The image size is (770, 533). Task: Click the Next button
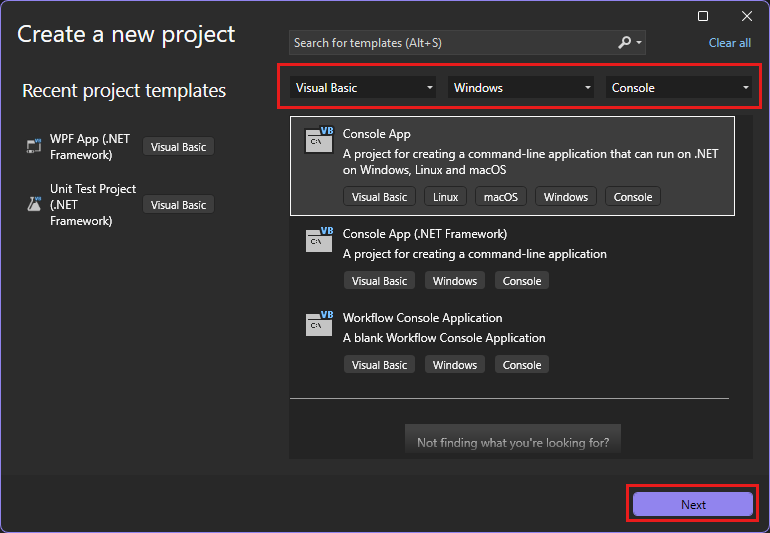click(693, 505)
